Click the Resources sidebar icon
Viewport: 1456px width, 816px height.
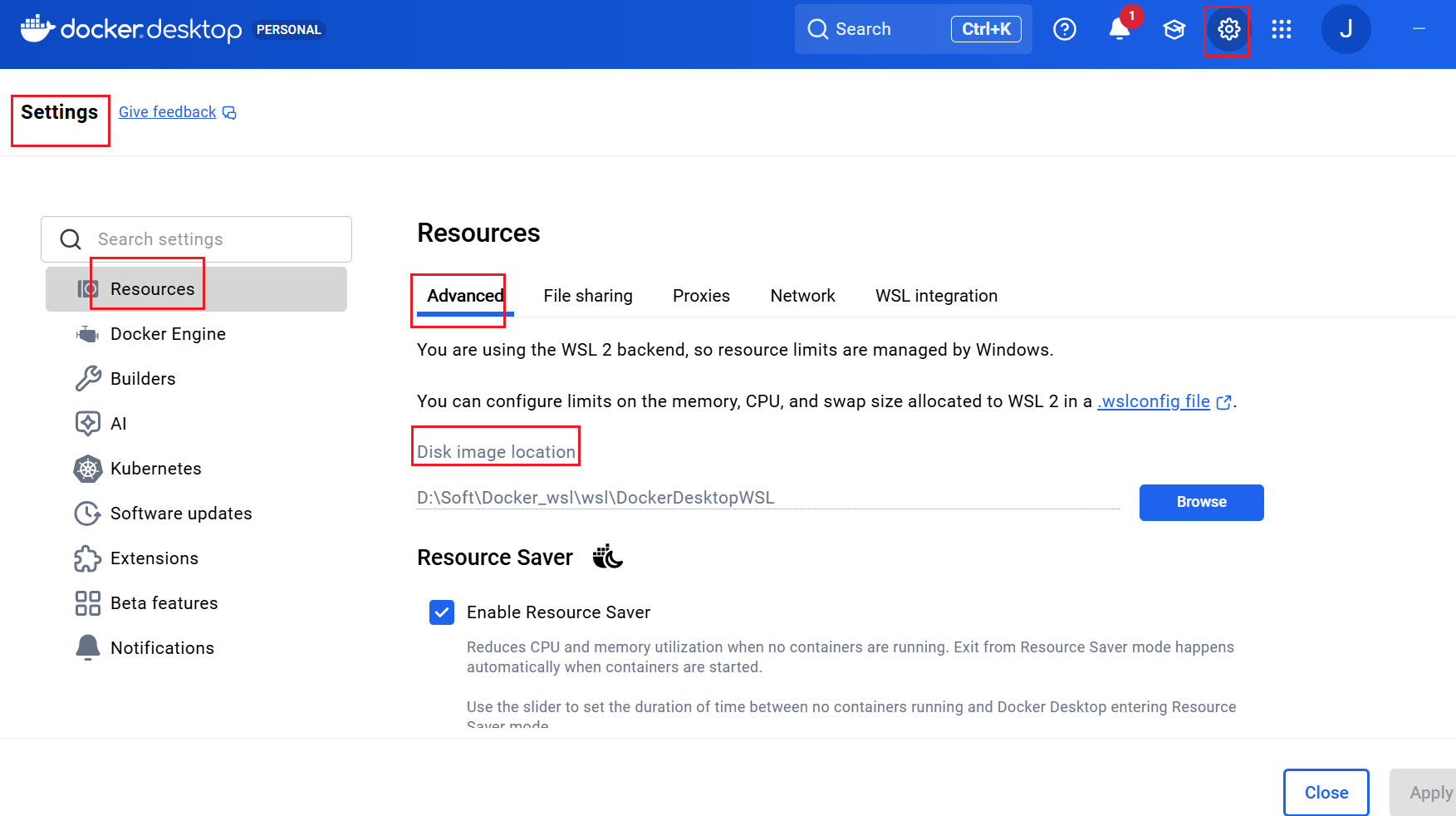tap(87, 289)
